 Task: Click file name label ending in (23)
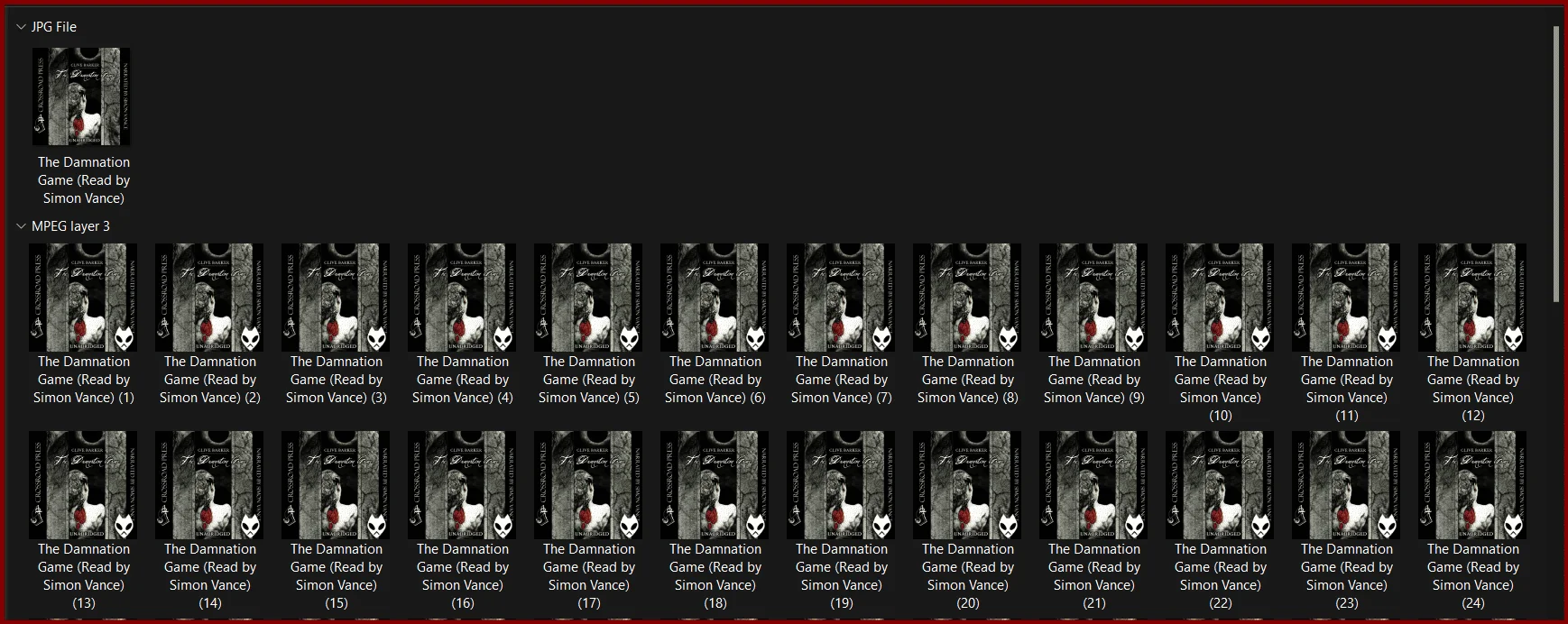point(1347,576)
